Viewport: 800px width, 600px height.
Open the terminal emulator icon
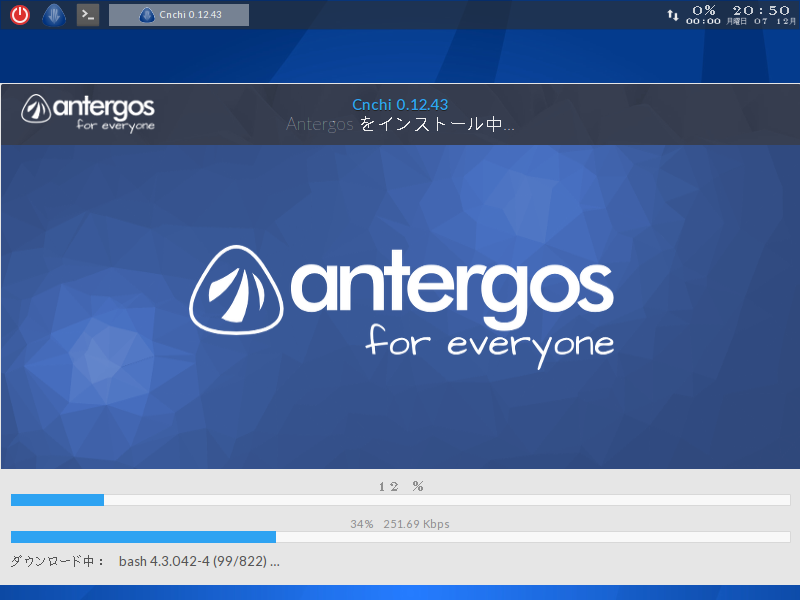tap(87, 14)
